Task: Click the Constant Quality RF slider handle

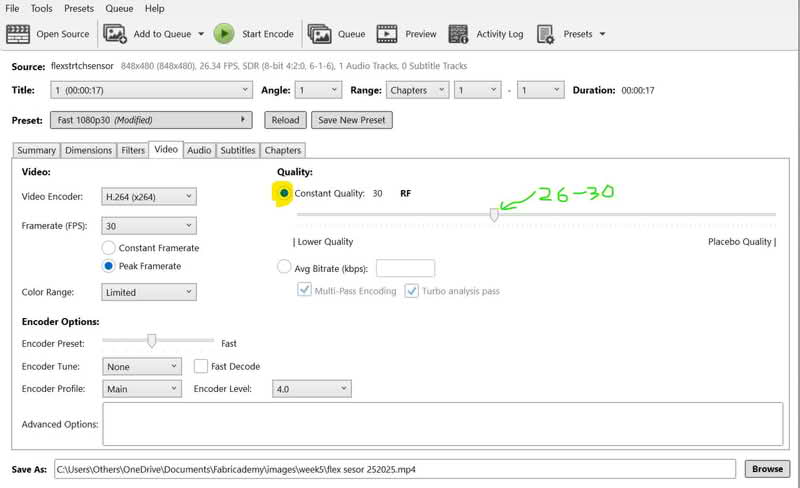Action: tap(494, 214)
